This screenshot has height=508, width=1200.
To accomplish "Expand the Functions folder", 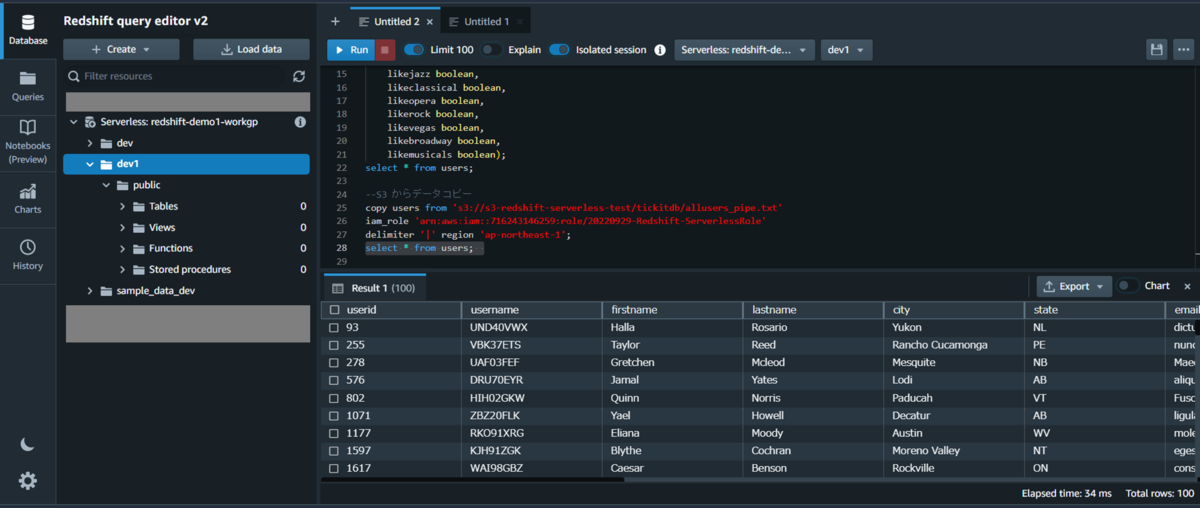I will point(122,248).
